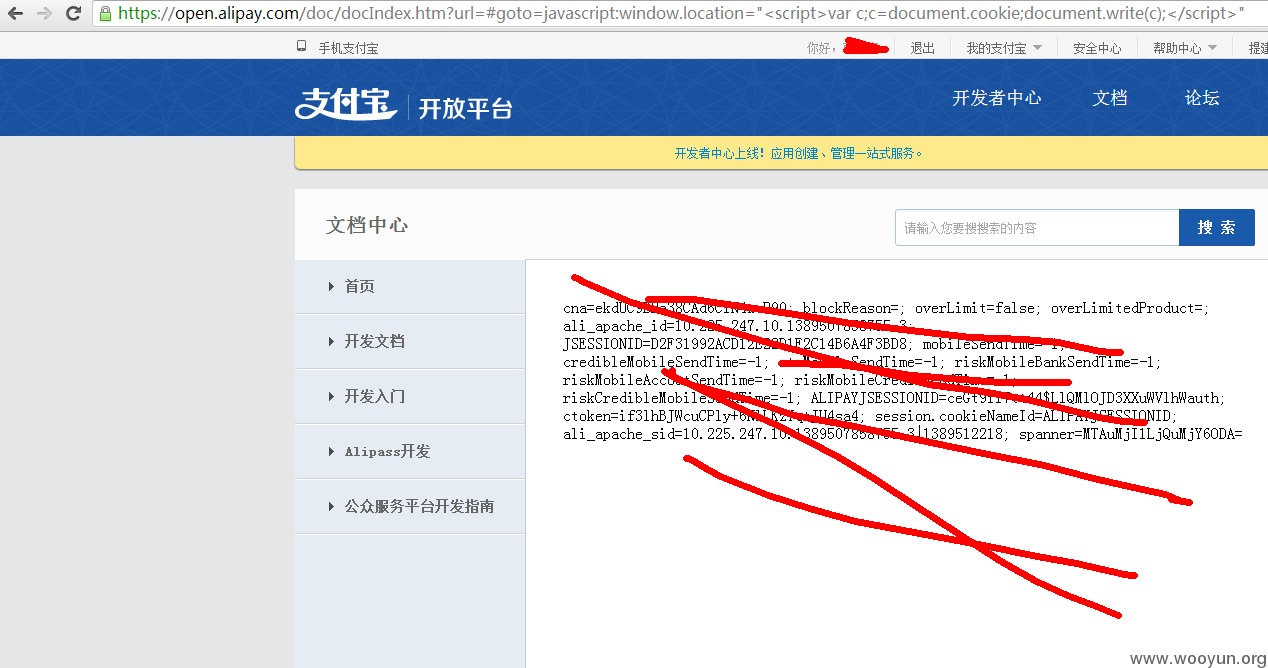Open the 安全中心 link
Screen dimensions: 1268x668
(x=1097, y=47)
